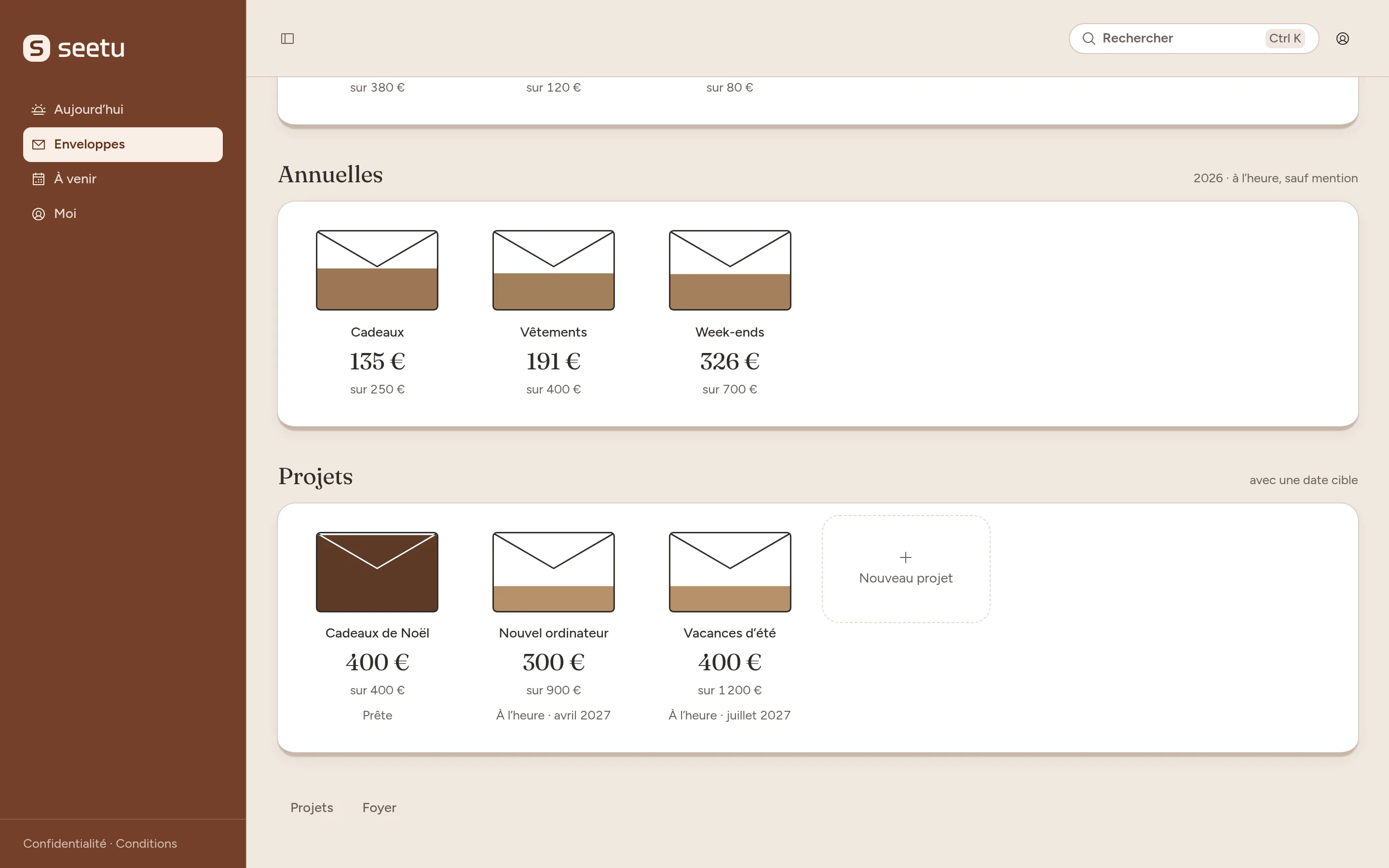Click the Projets section heading

[x=316, y=476]
